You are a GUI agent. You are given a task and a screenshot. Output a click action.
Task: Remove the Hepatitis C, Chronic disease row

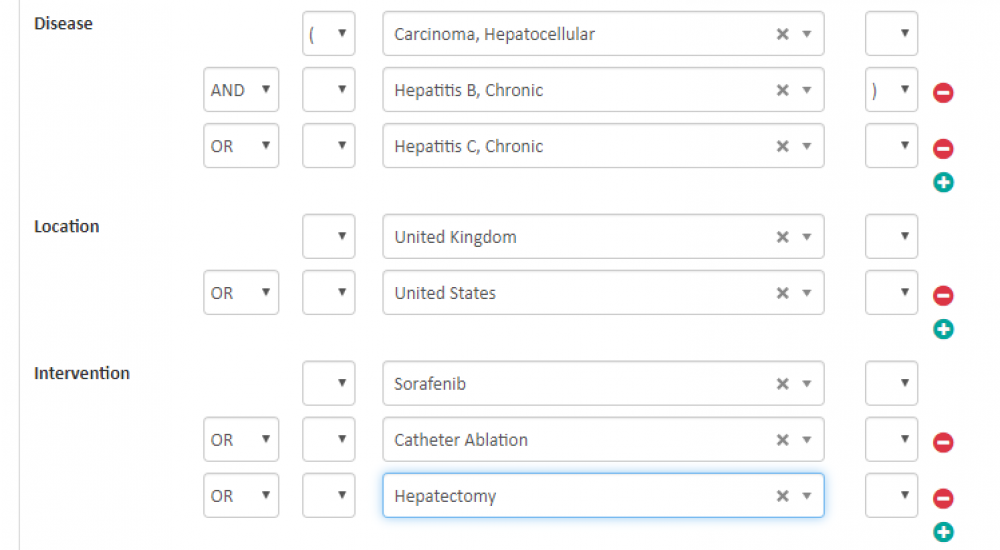click(x=943, y=149)
